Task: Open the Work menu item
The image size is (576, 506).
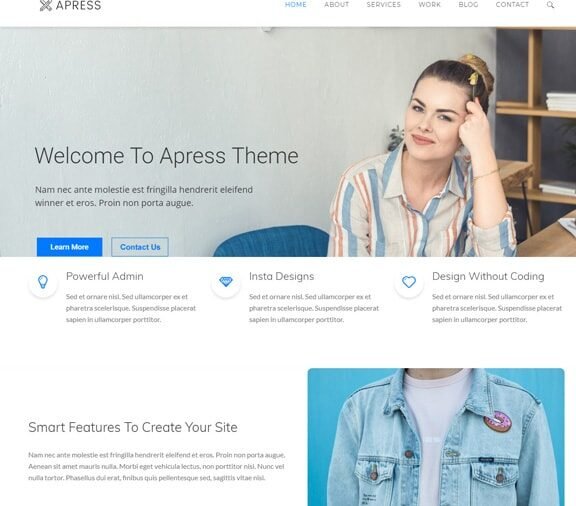Action: pos(429,5)
